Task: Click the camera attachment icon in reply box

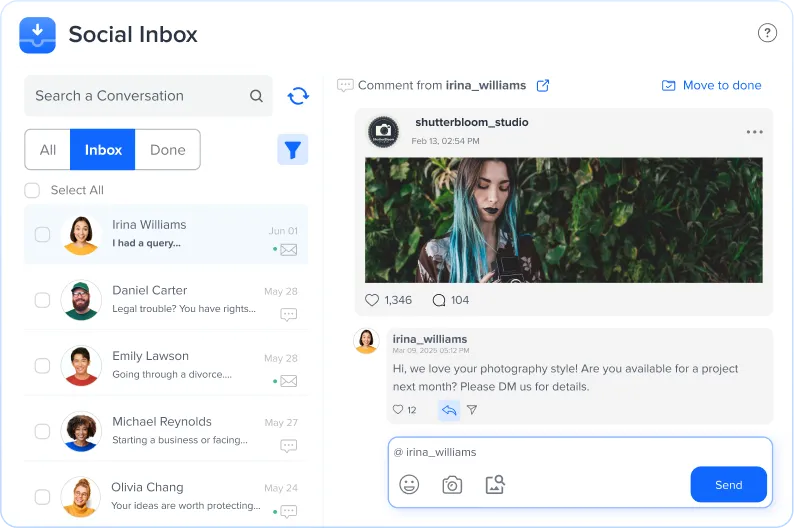Action: click(x=452, y=485)
